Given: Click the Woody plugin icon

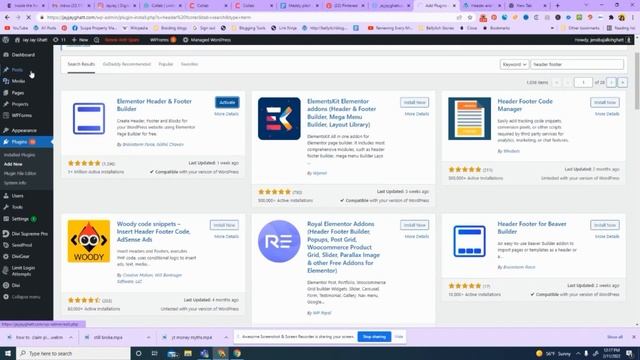Looking at the screenshot, I should click(x=89, y=241).
